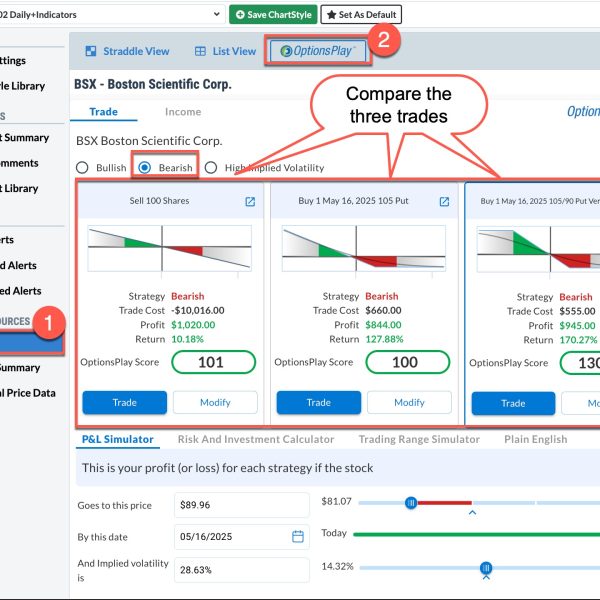Click the $844.00 profit value
This screenshot has height=600, width=600.
(x=383, y=325)
